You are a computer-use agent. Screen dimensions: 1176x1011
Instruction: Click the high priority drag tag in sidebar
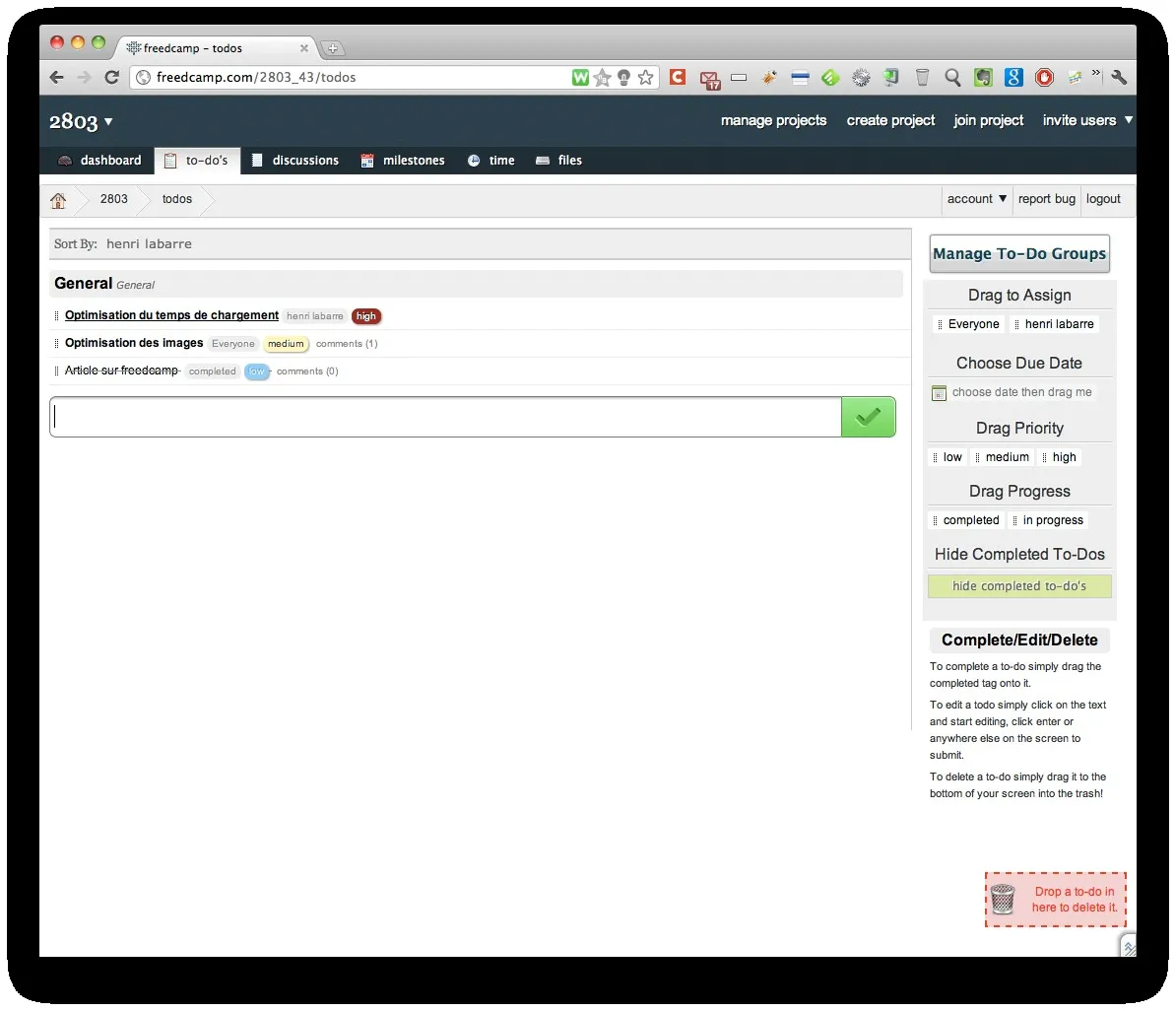[1059, 457]
